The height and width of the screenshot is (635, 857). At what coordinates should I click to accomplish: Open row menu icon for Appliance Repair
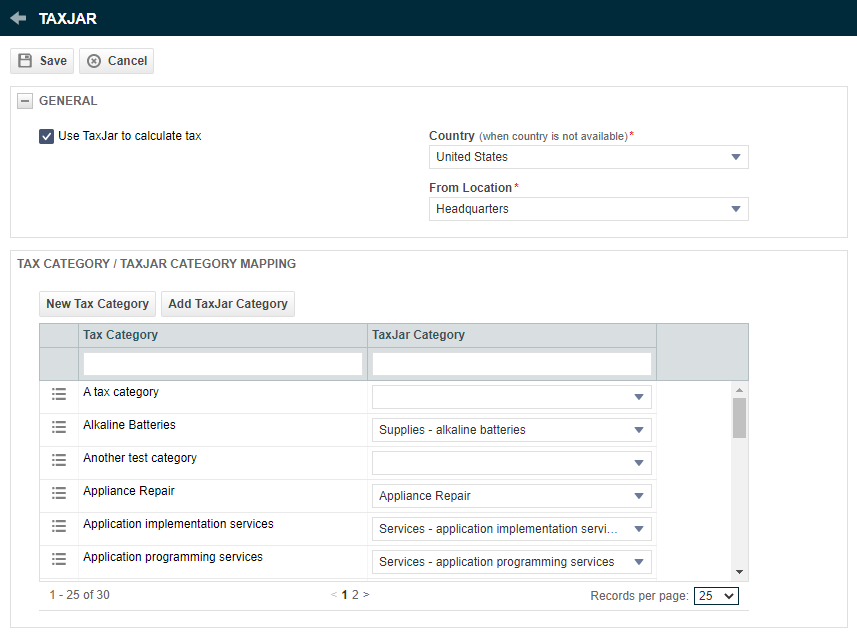[x=58, y=493]
